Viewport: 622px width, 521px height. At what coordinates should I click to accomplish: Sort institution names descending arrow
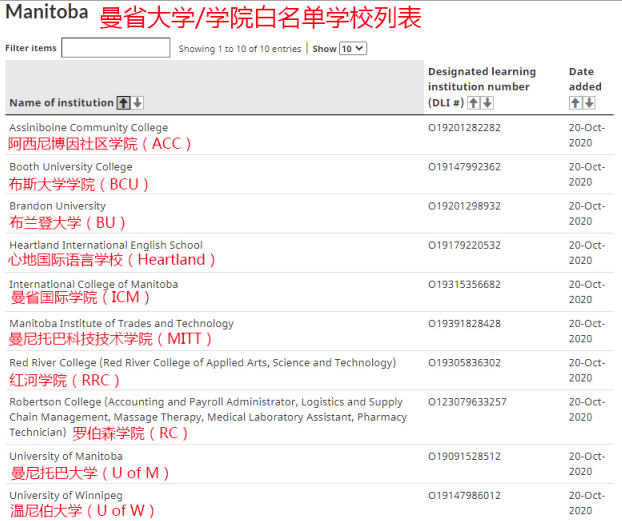(x=138, y=103)
